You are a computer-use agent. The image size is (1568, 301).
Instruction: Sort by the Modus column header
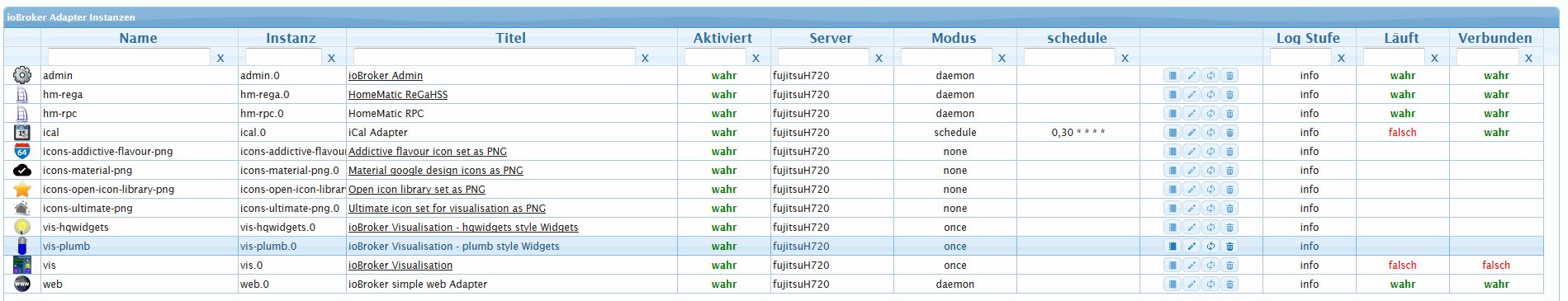pos(954,38)
